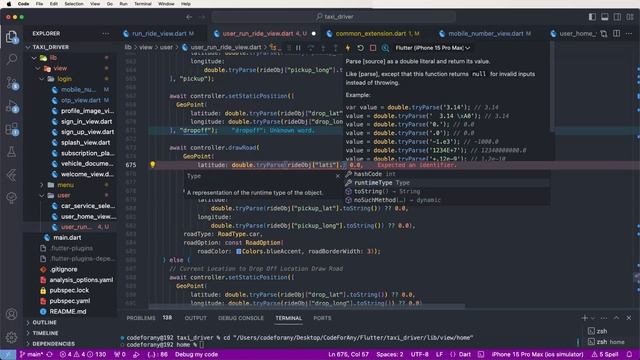Screen dimensions: 640x360
Task: Maximize the panel with the chevron up
Action: tap(616, 318)
